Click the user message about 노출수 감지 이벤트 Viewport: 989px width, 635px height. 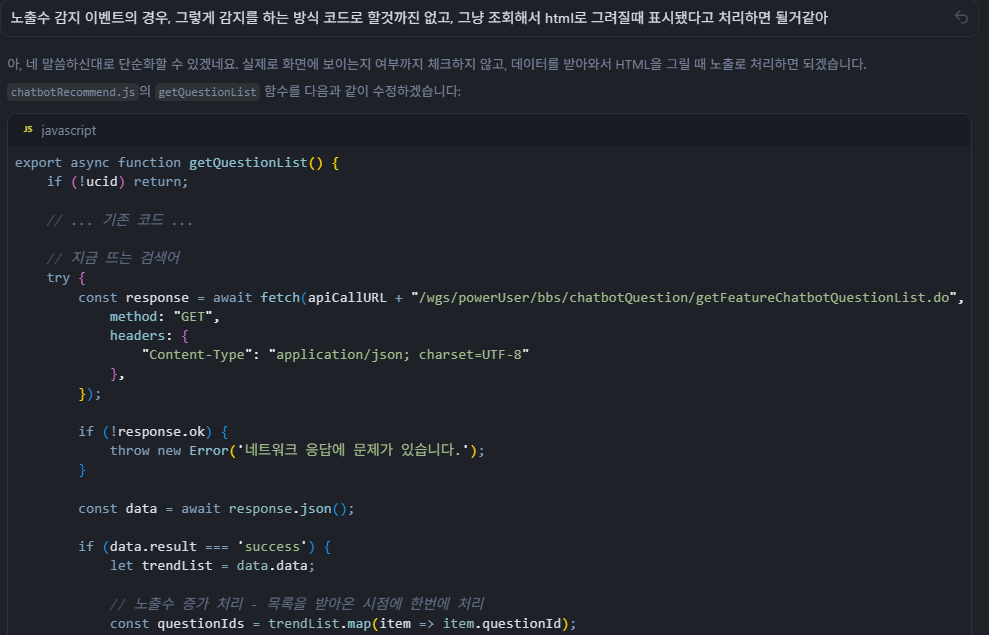418,18
